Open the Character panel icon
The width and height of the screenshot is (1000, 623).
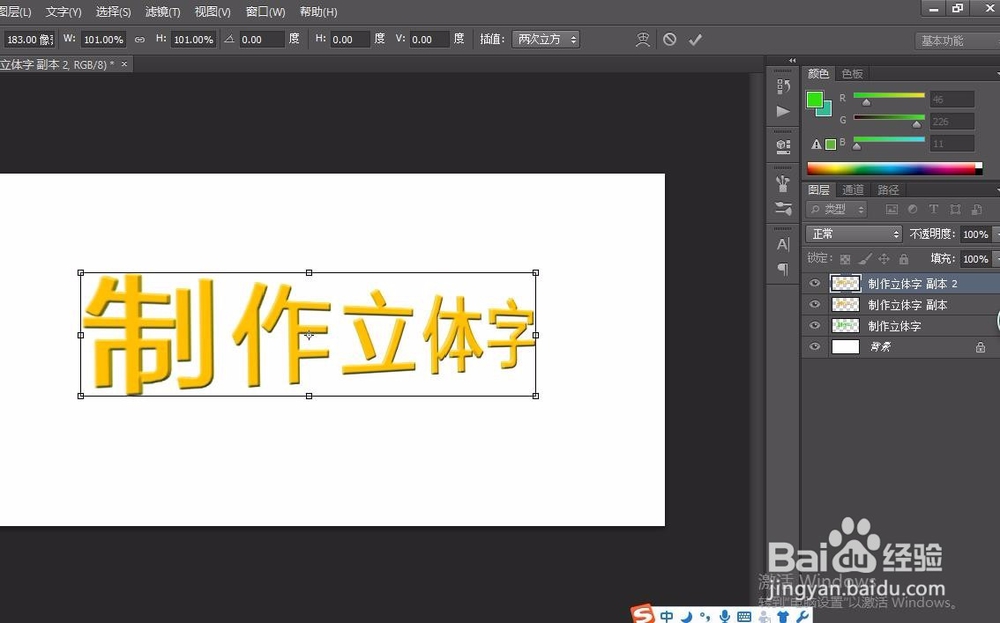tap(783, 244)
